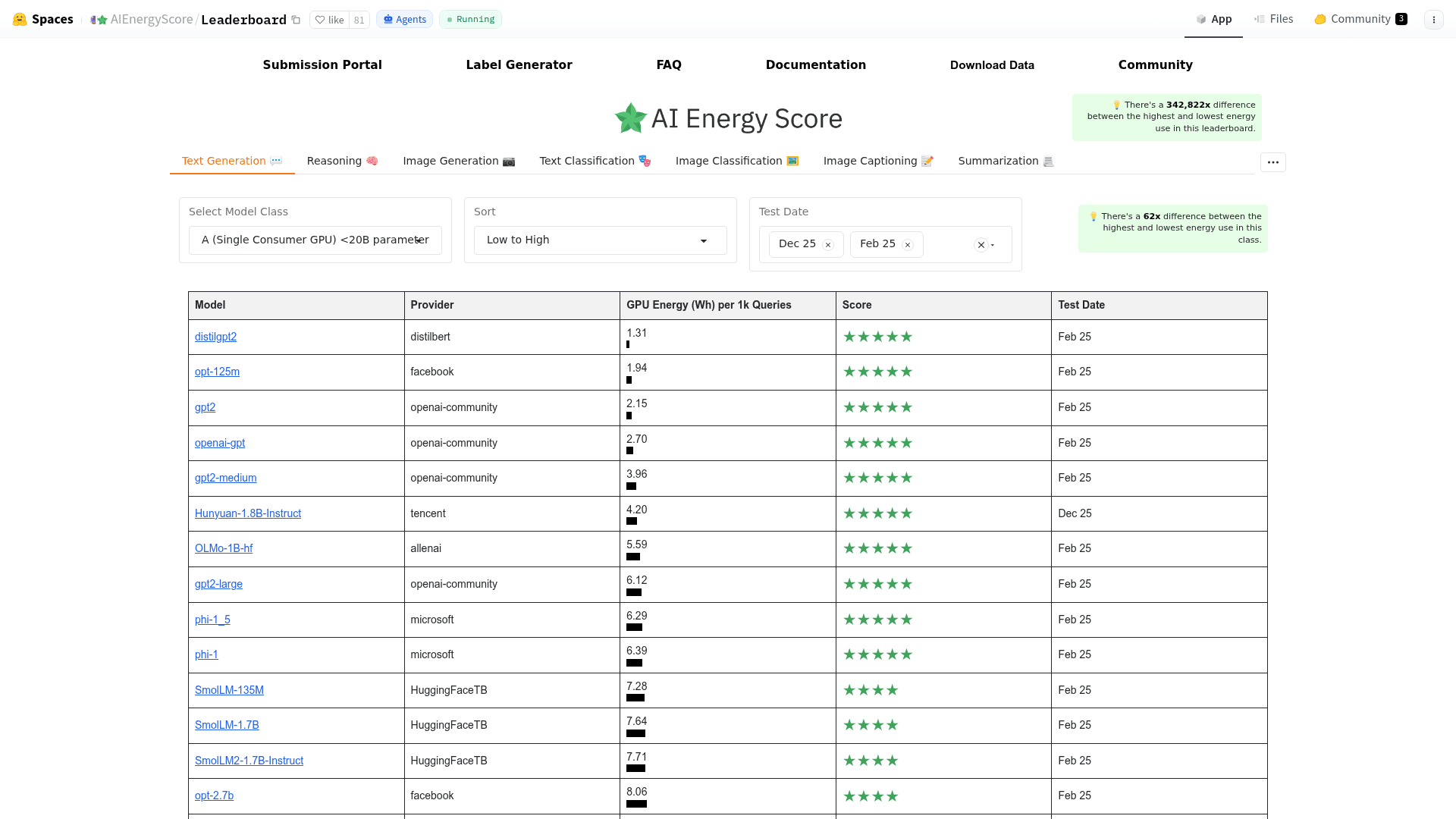Click Download Data
Screen dimensions: 1456x819
point(992,65)
